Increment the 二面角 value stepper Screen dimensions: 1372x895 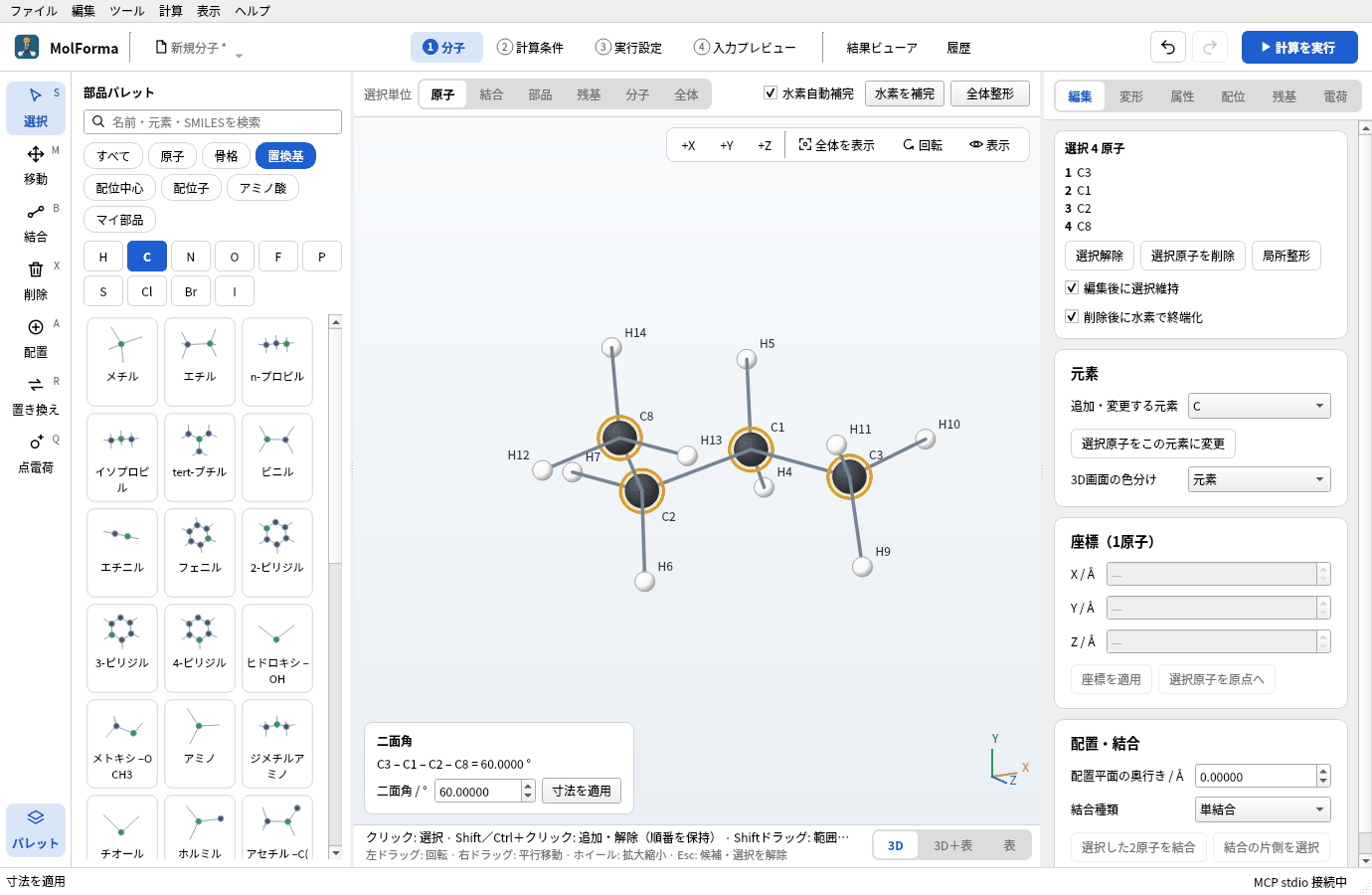pyautogui.click(x=529, y=786)
